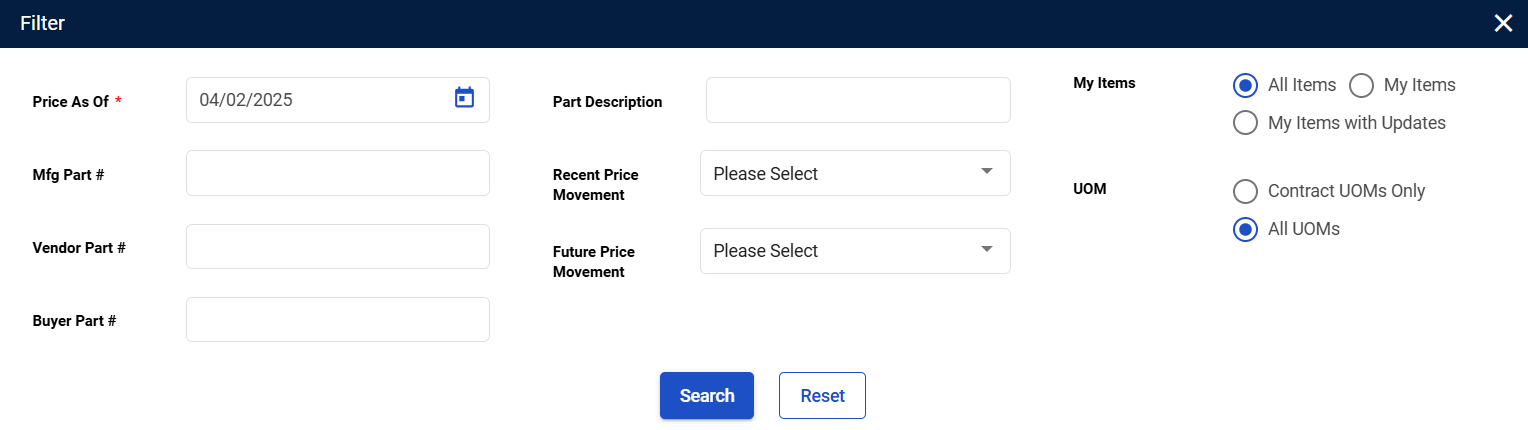
Task: Click the Recent Price Movement dropdown arrow
Action: pos(987,172)
